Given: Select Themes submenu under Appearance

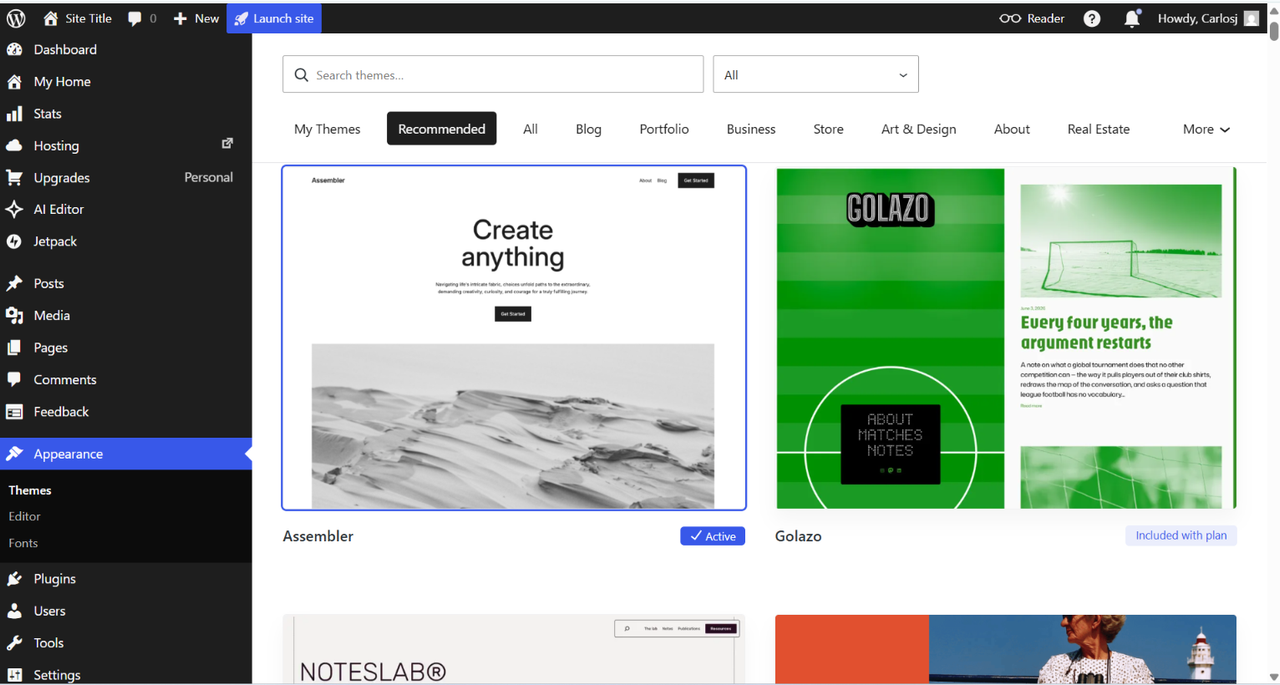Looking at the screenshot, I should coord(30,490).
